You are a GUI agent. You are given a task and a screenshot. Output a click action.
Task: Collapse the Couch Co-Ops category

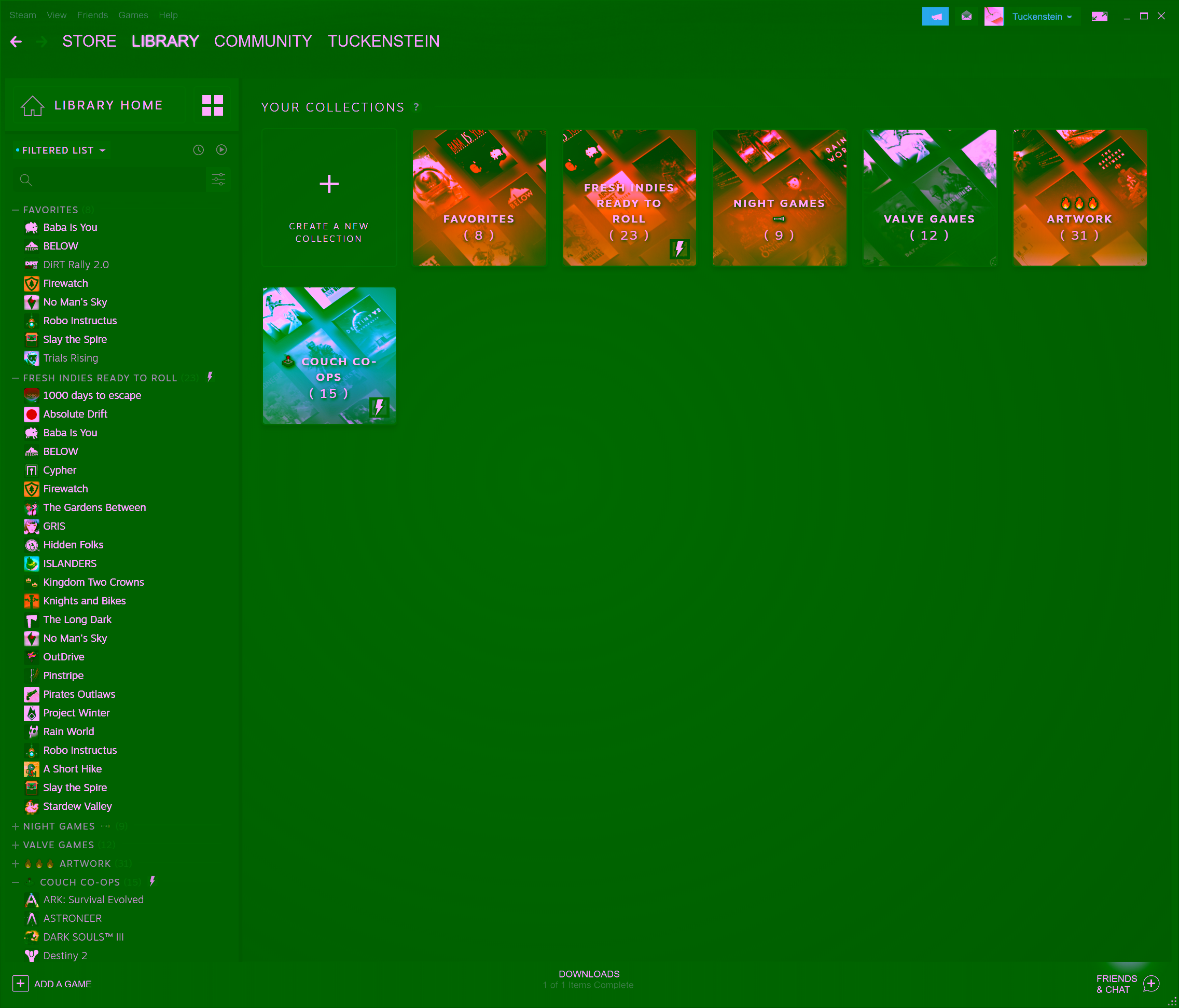pyautogui.click(x=16, y=882)
